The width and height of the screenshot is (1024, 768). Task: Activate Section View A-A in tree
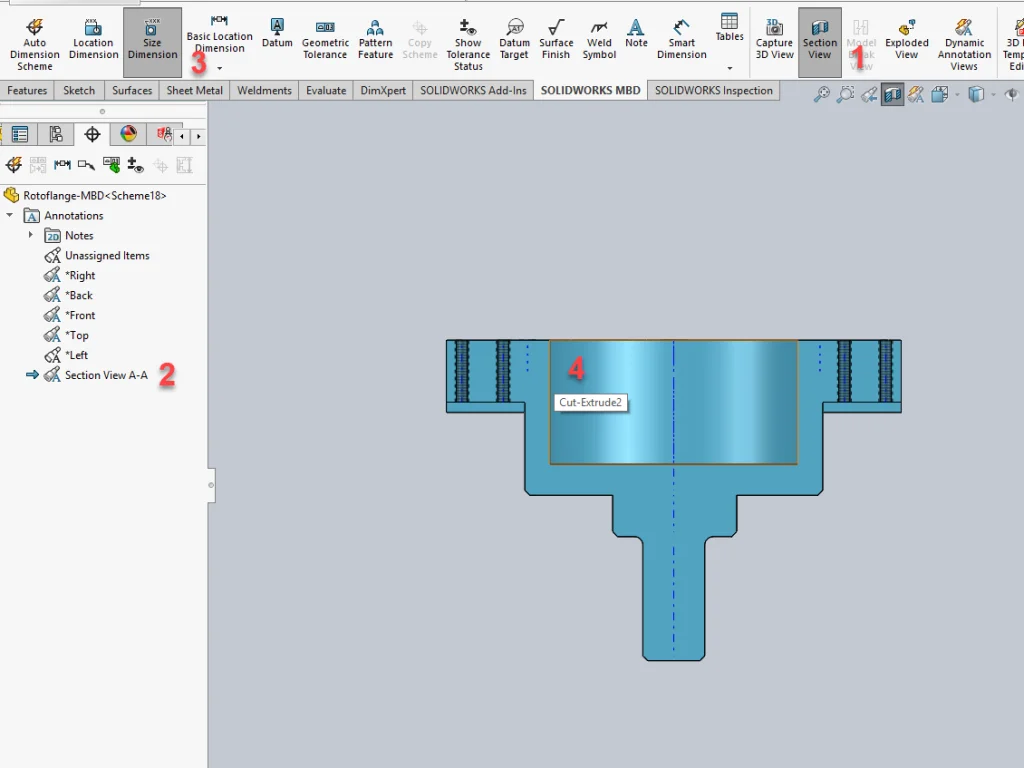106,375
